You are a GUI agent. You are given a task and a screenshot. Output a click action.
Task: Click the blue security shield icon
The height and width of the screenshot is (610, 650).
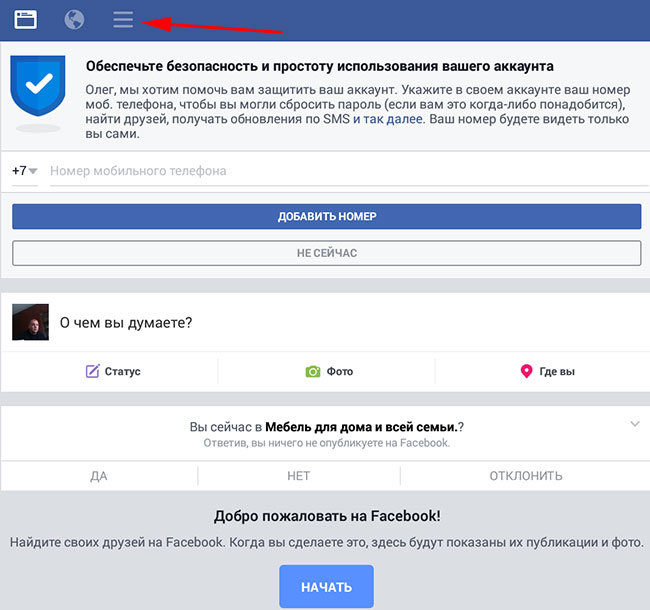37,87
